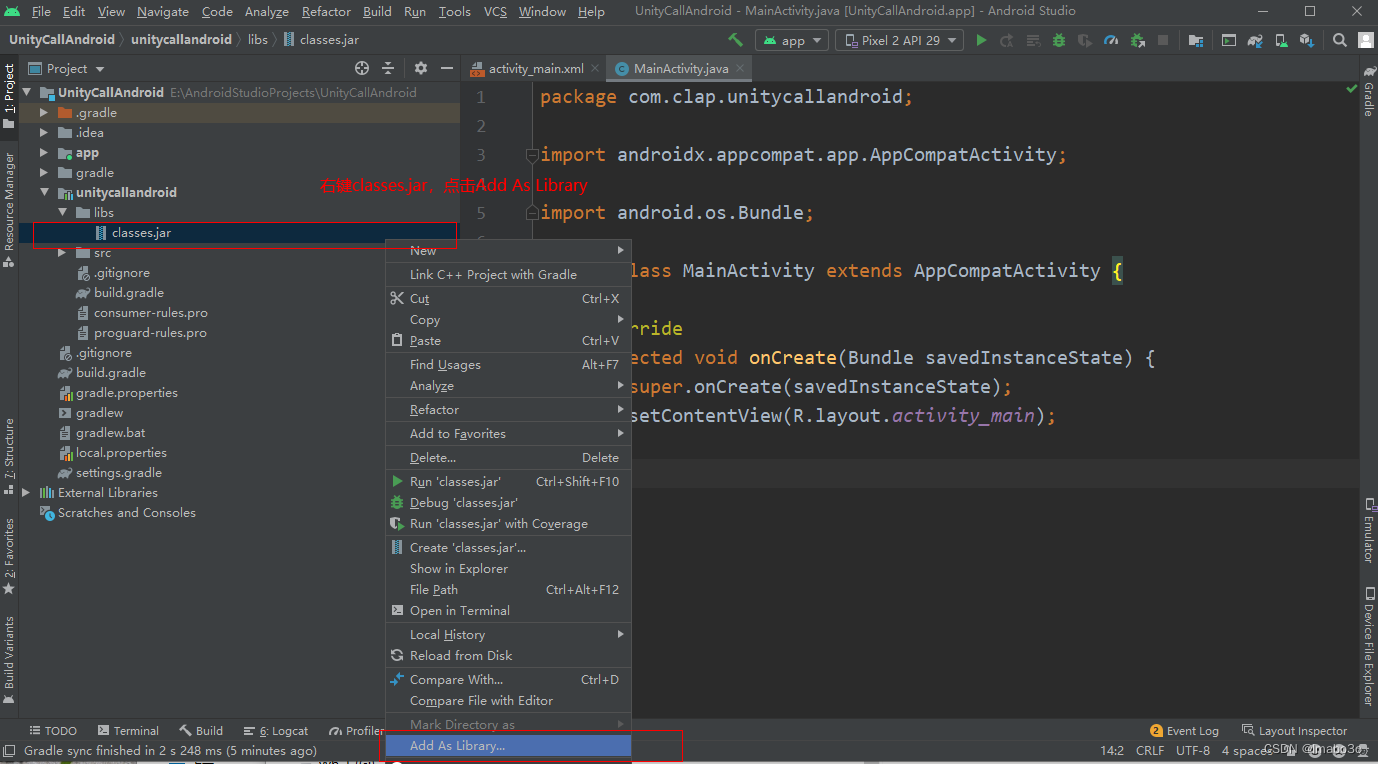Close the MainActivity.java editor tab
This screenshot has width=1378, height=764.
click(742, 69)
